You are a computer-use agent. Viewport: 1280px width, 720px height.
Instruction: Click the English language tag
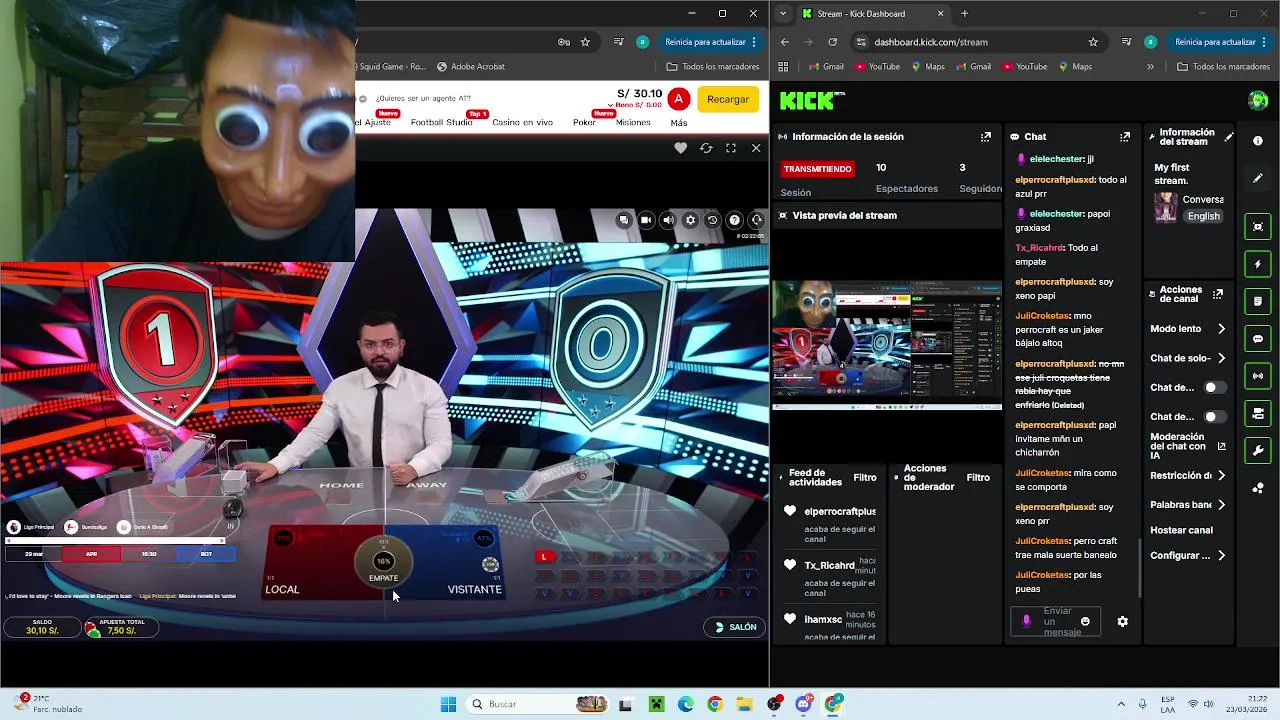1203,216
